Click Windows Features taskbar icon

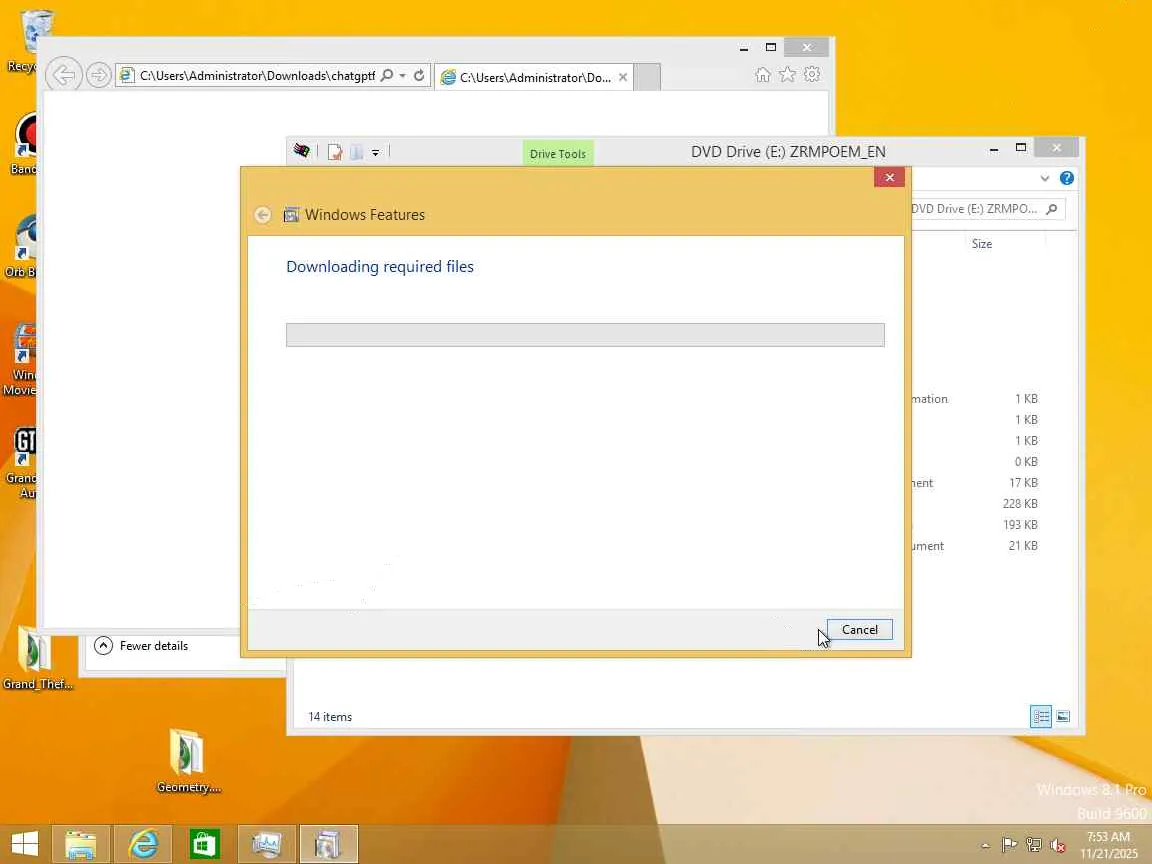pos(328,844)
